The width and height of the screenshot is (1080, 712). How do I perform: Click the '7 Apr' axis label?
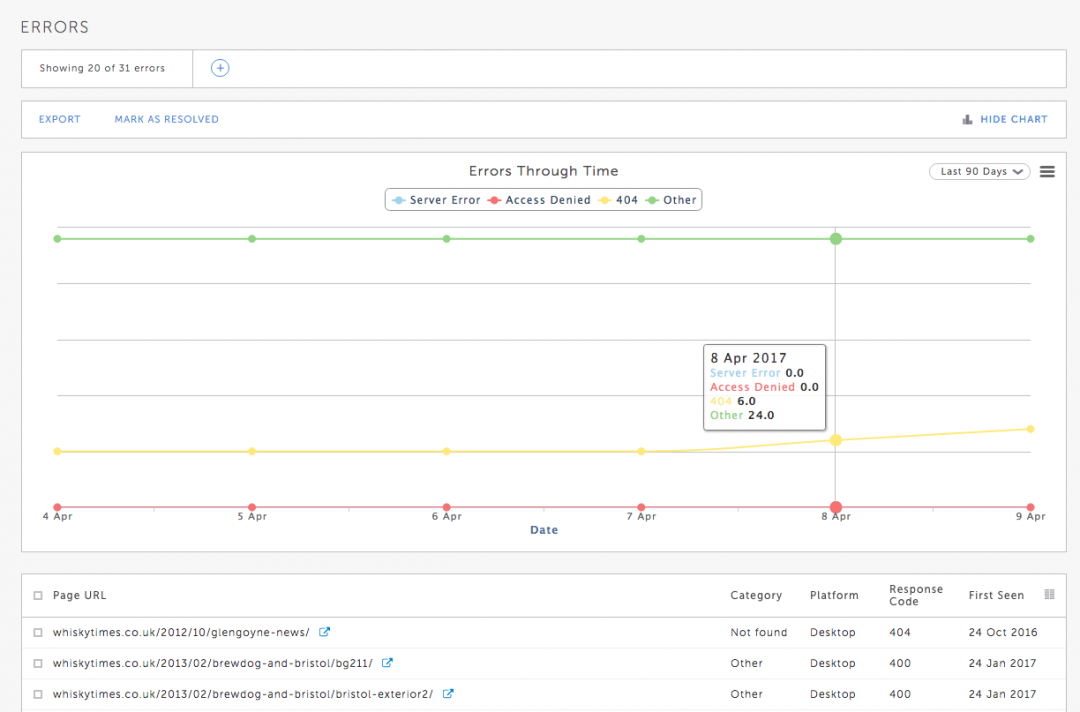(x=641, y=516)
